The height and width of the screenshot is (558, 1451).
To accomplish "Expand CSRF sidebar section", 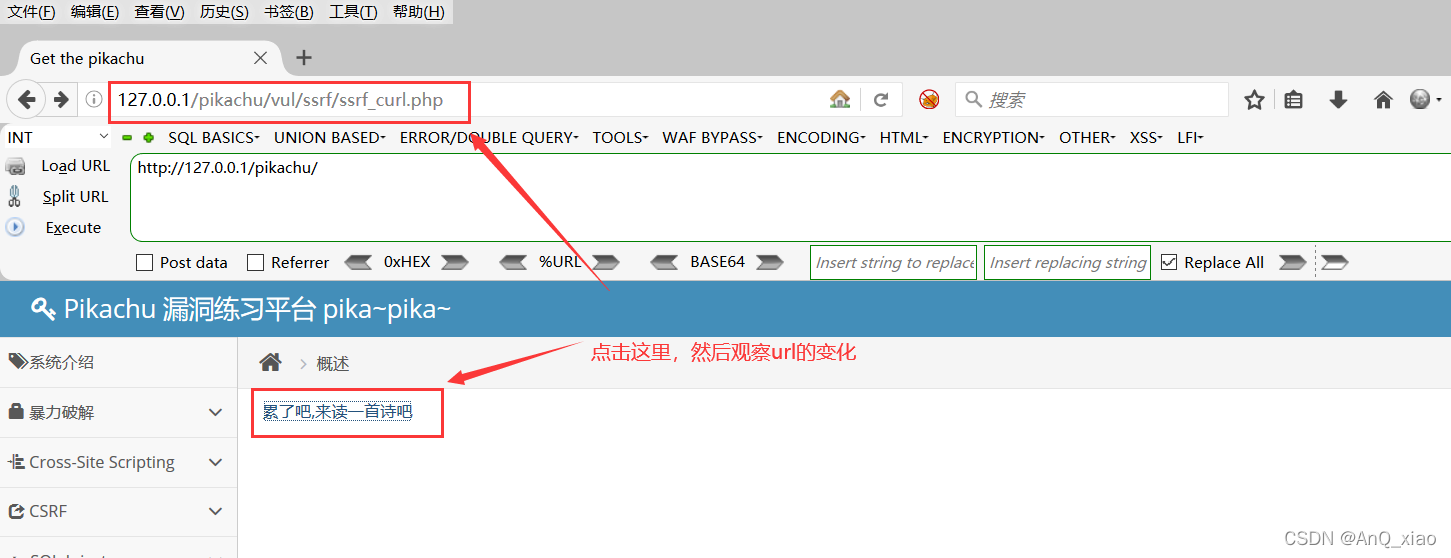I will click(118, 511).
